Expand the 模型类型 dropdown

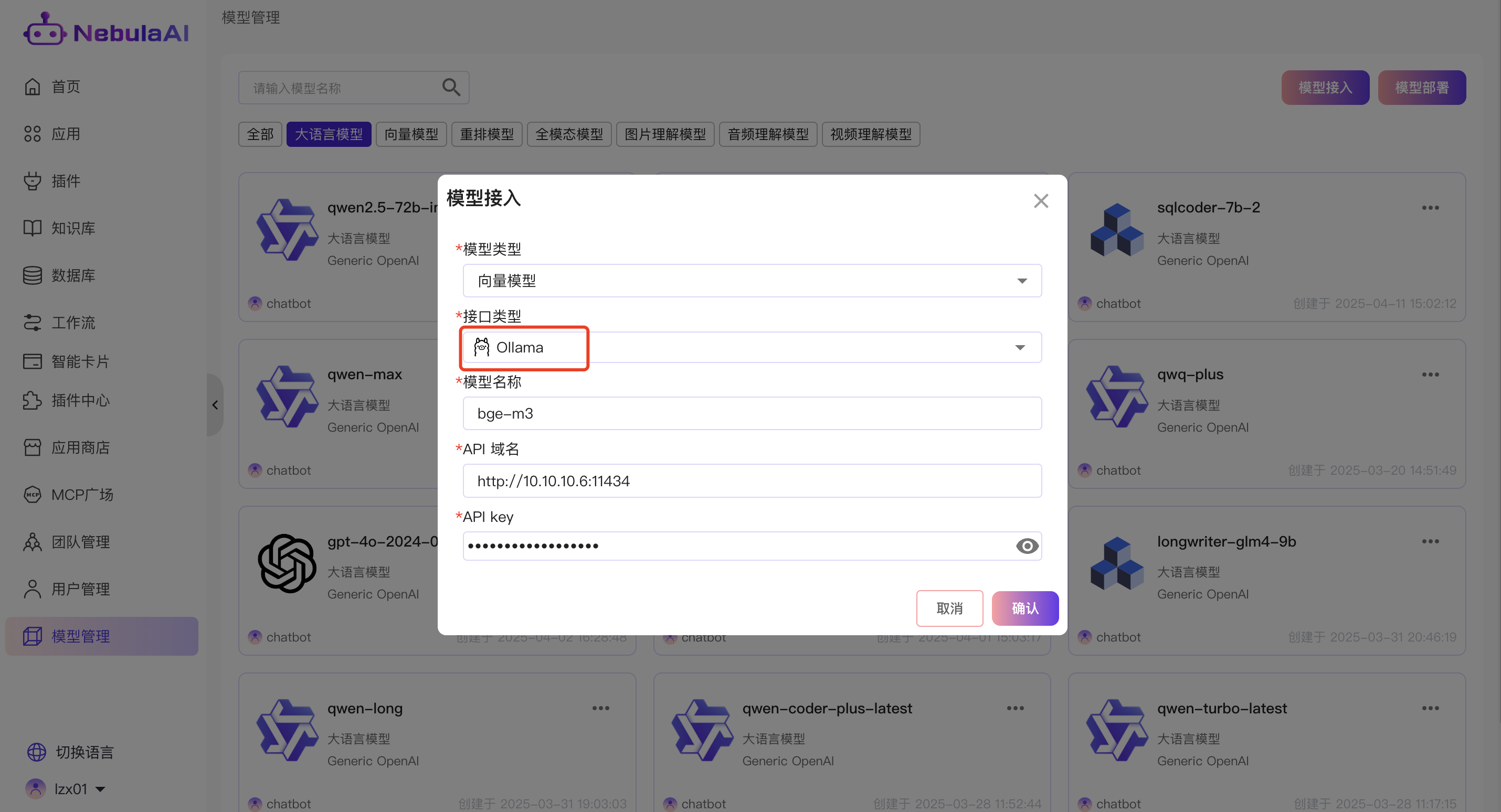pos(752,281)
